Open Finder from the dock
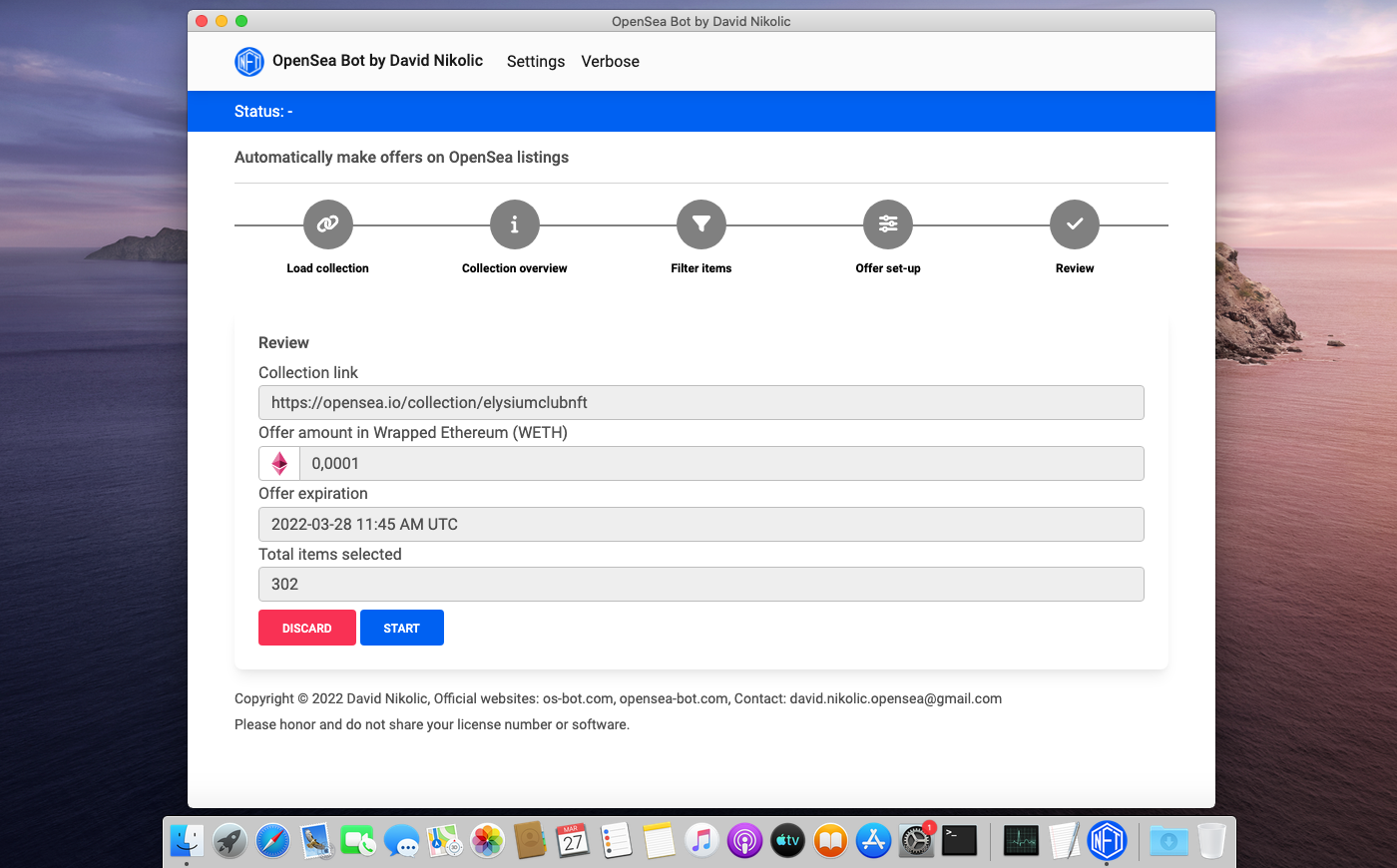The height and width of the screenshot is (868, 1397). 187,841
